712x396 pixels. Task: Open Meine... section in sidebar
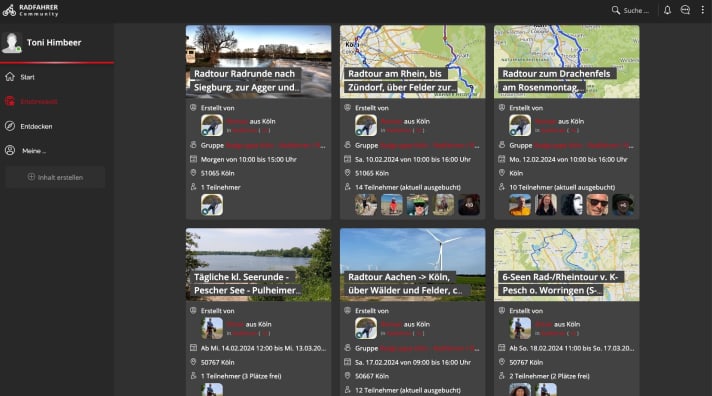point(34,151)
